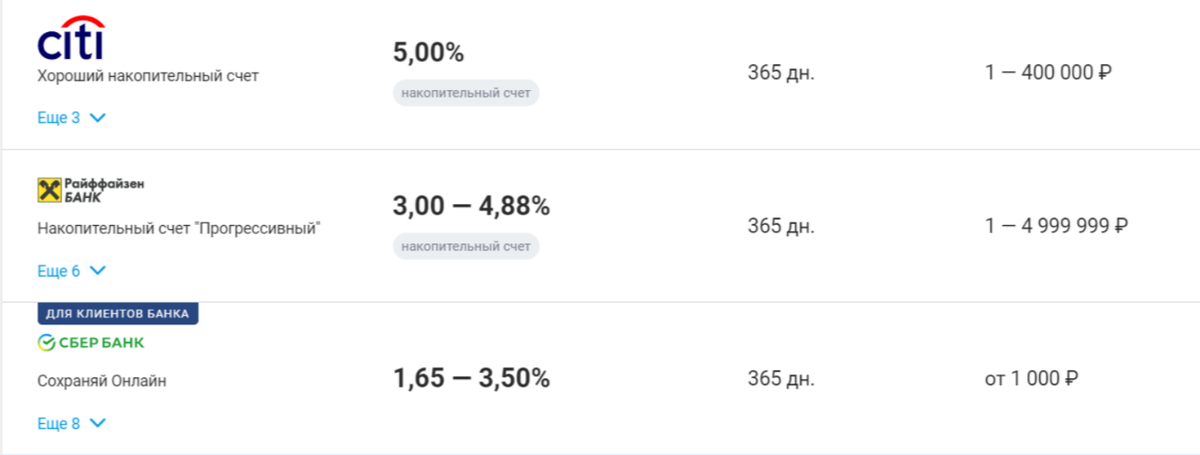Click the "накопительный счет" tag under Raiffeisen rate
The width and height of the screenshot is (1200, 455).
[466, 246]
